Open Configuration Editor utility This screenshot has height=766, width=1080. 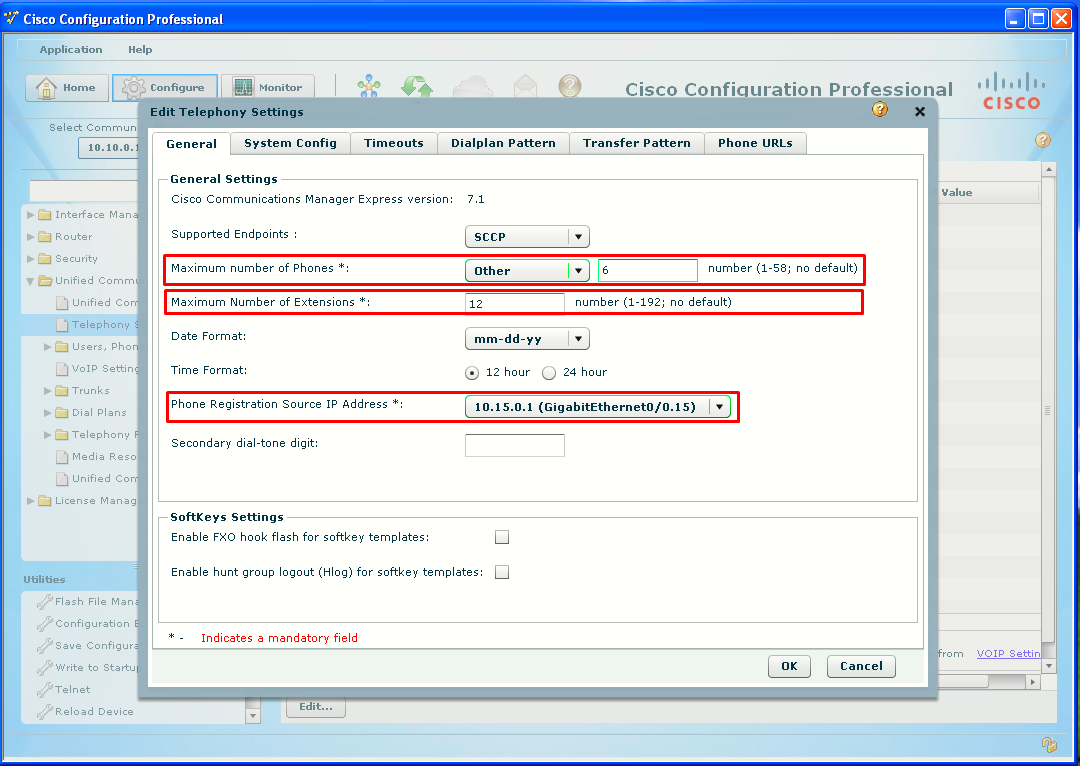[x=88, y=623]
